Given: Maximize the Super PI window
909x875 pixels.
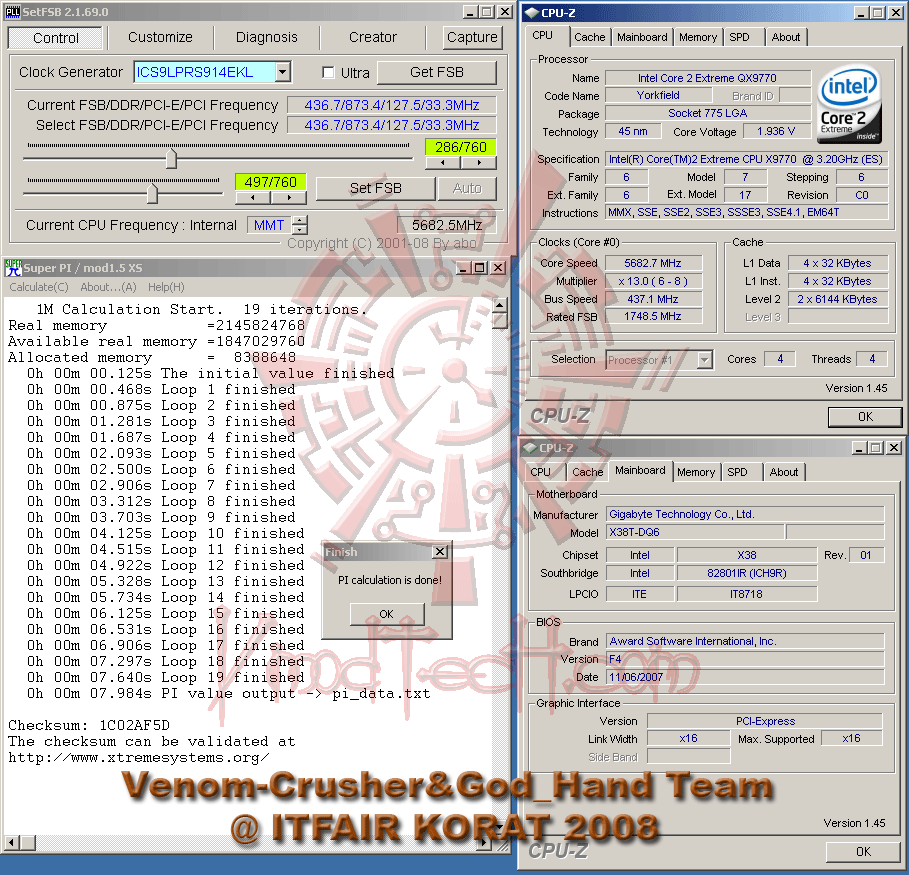Looking at the screenshot, I should tap(479, 267).
